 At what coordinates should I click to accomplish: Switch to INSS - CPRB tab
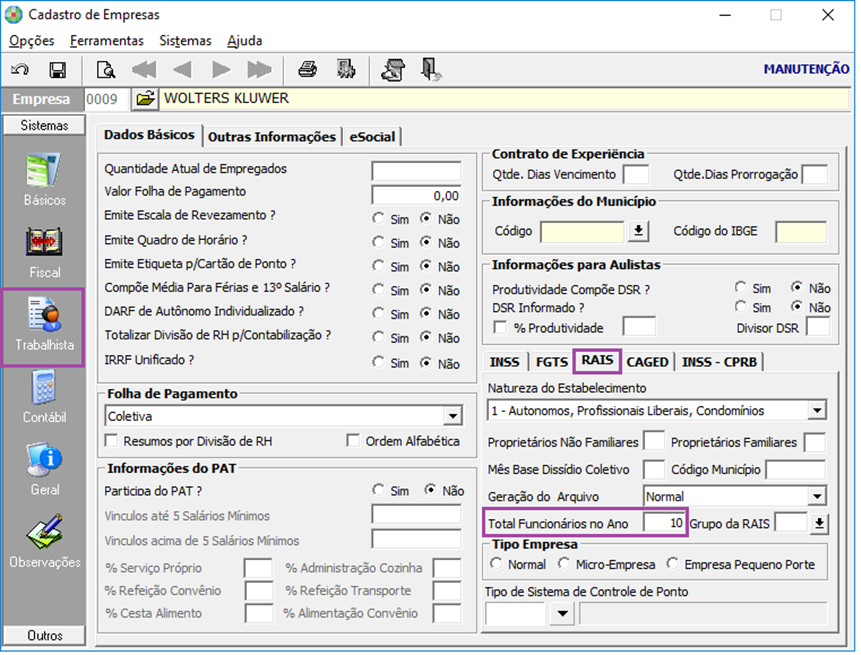[719, 362]
